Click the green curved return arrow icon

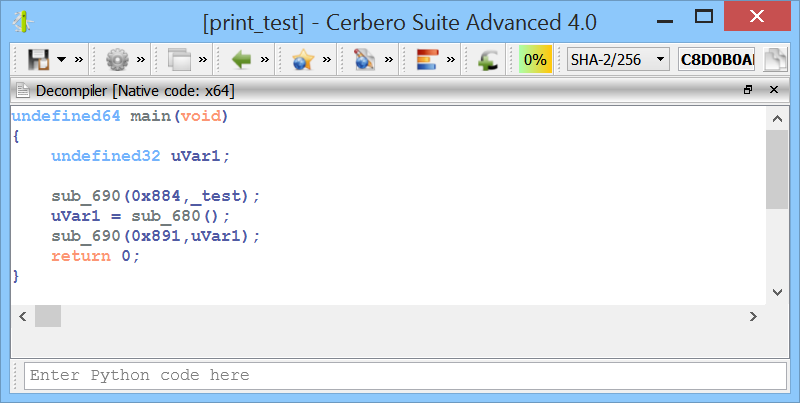click(488, 61)
